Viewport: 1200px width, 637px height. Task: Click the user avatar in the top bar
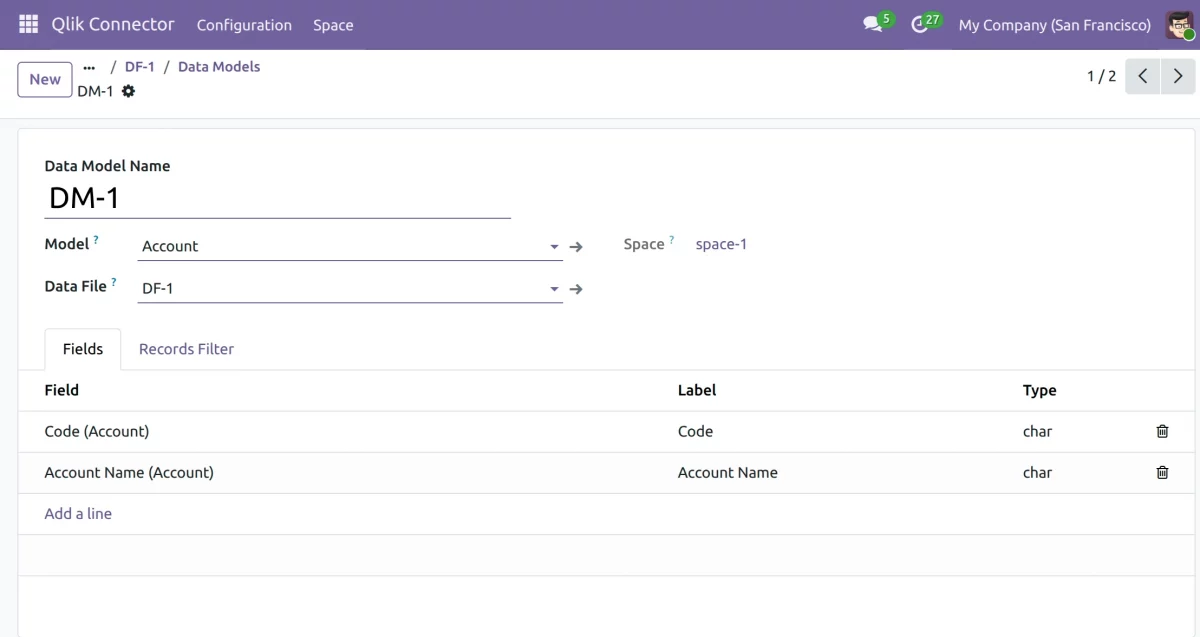[1179, 25]
